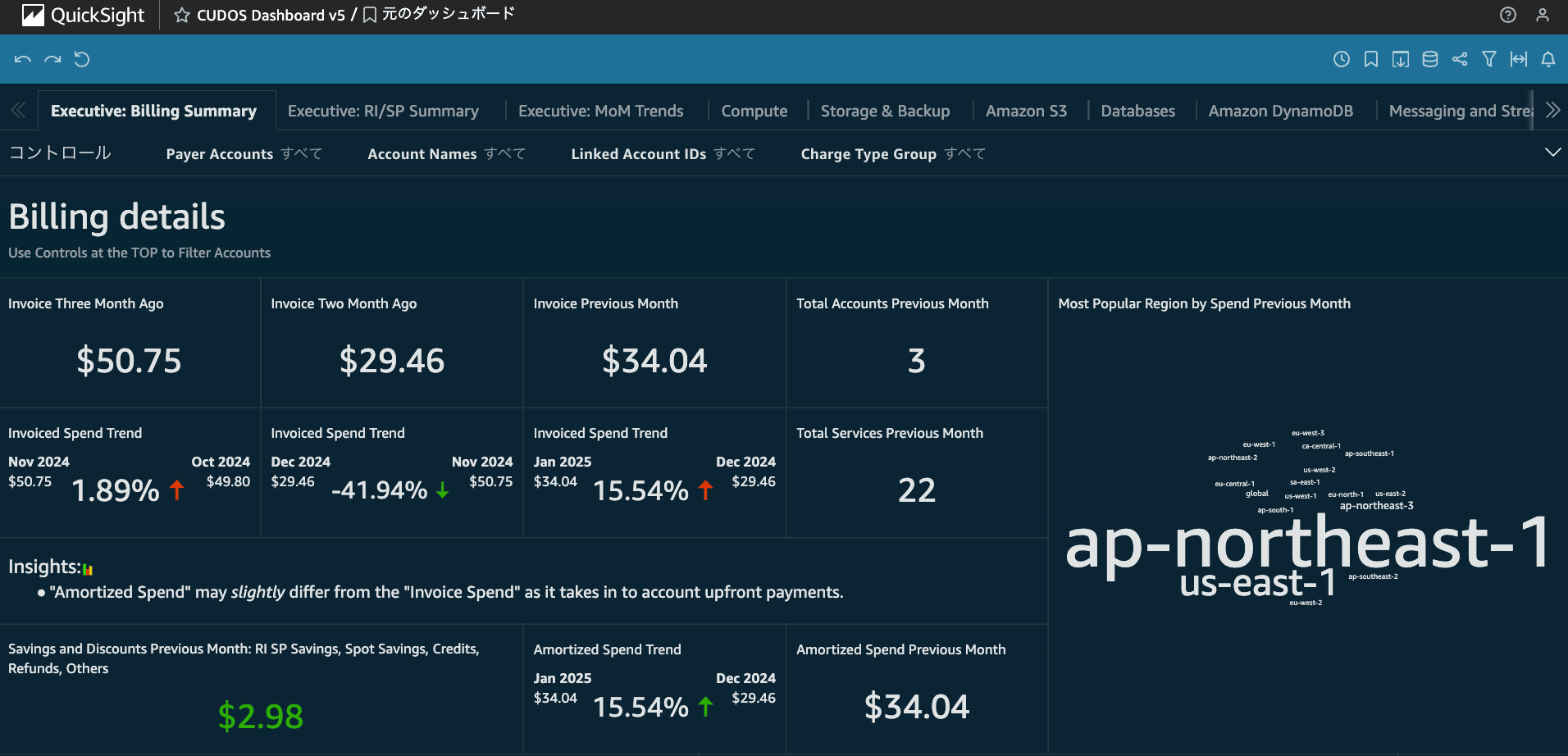Open Charge Type Group control dropdown
The height and width of the screenshot is (756, 1568).
(x=893, y=154)
